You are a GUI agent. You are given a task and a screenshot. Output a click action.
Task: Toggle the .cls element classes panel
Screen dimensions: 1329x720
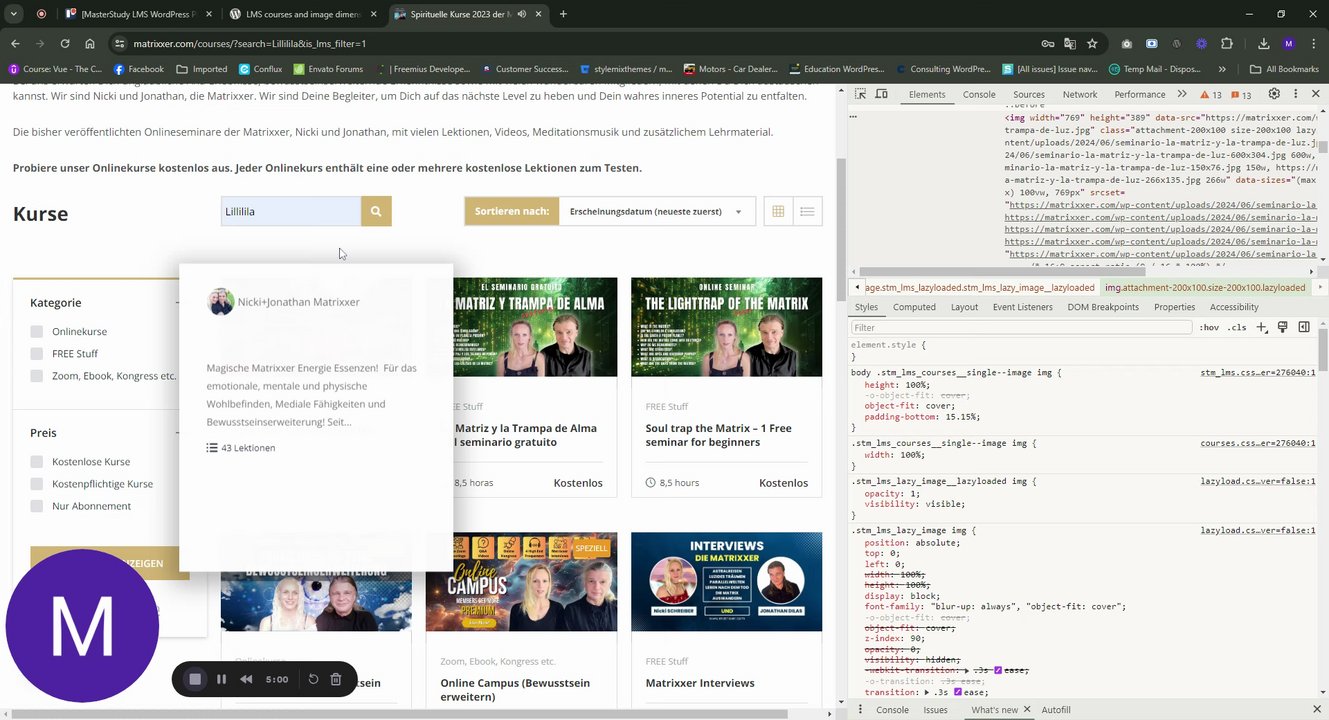(x=1238, y=327)
